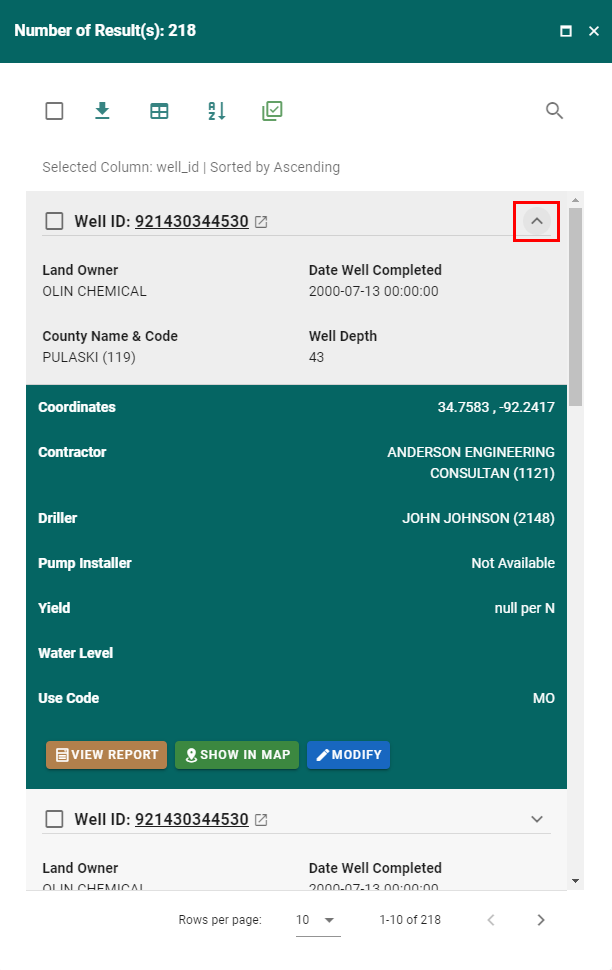The image size is (612, 970).
Task: Open first Well ID 921430344530 link
Action: tap(192, 221)
